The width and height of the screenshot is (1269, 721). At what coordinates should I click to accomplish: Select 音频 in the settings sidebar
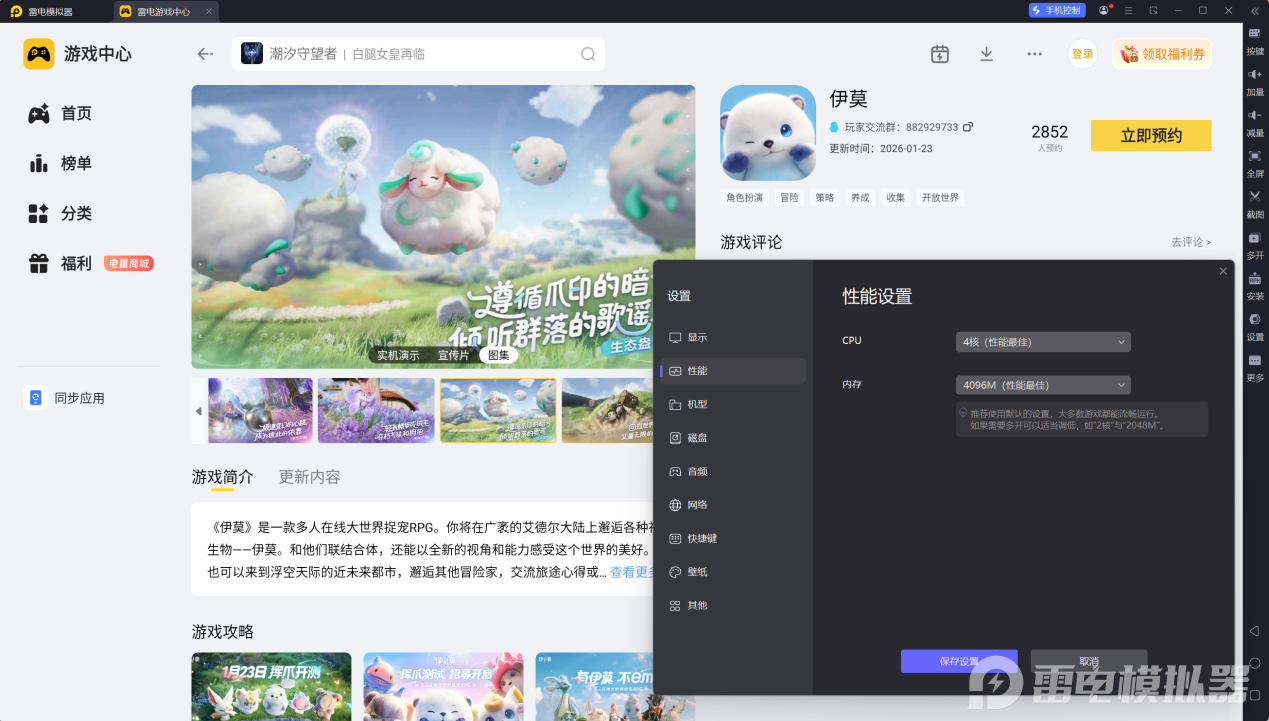tap(733, 472)
